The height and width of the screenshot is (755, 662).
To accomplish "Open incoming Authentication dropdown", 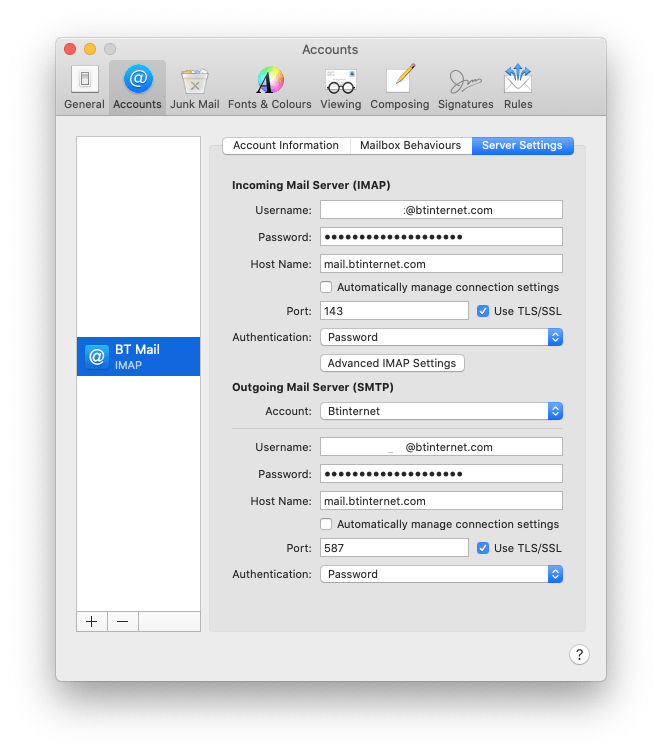I will (x=441, y=337).
